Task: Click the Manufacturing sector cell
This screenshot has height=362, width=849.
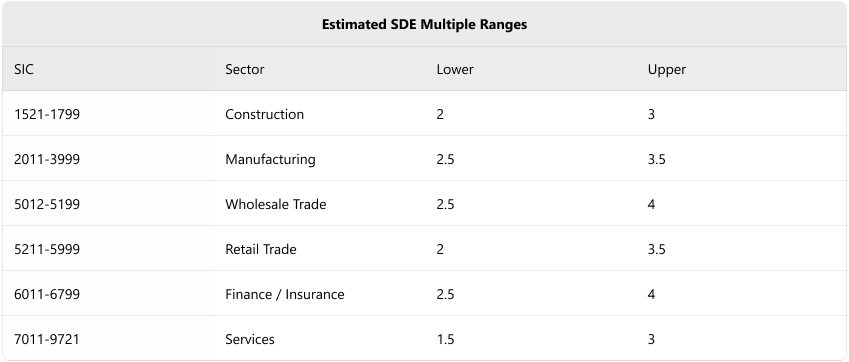Action: click(x=270, y=159)
